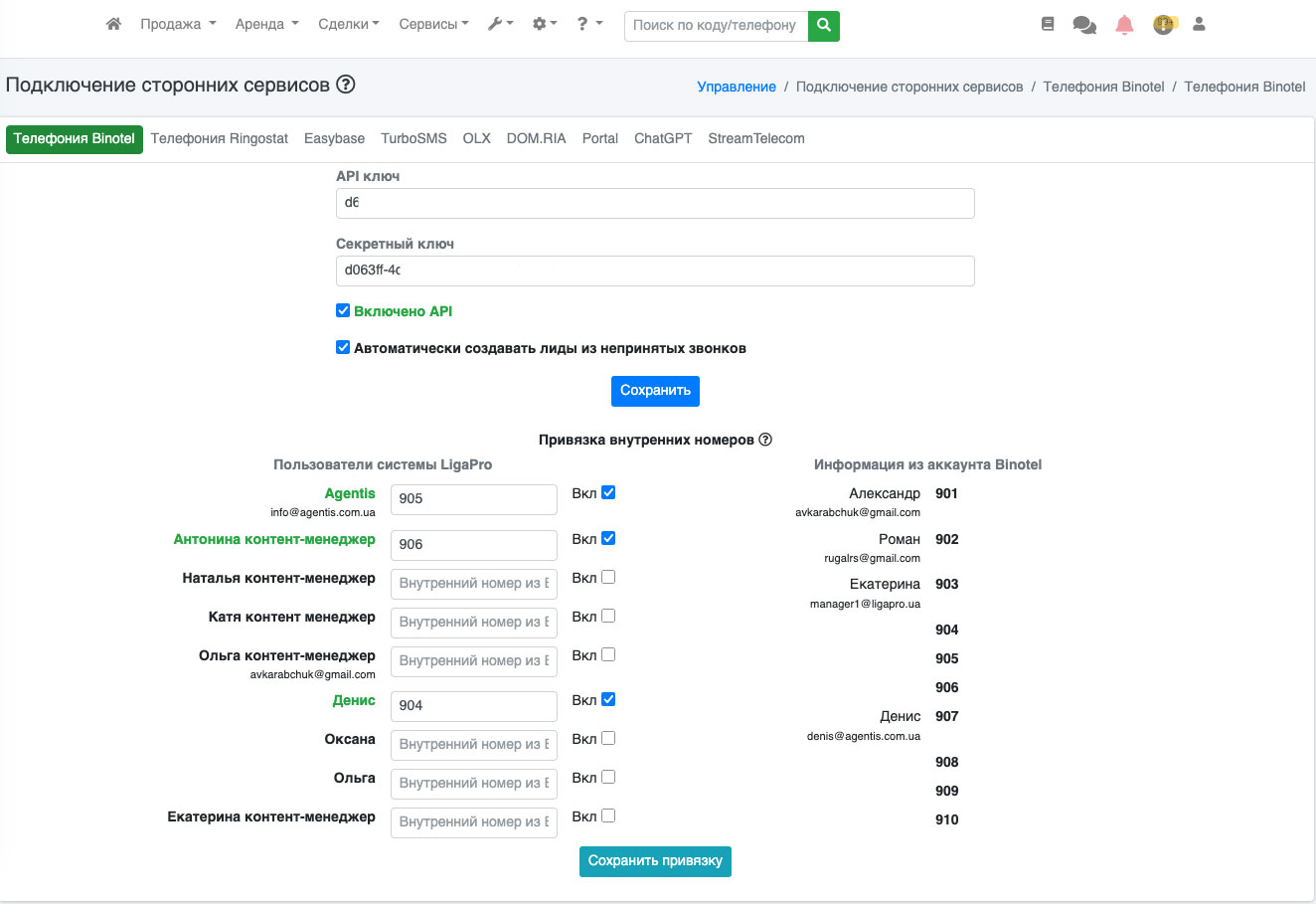The image size is (1316, 904).
Task: Open the Сервисы dropdown menu
Action: coord(433,24)
